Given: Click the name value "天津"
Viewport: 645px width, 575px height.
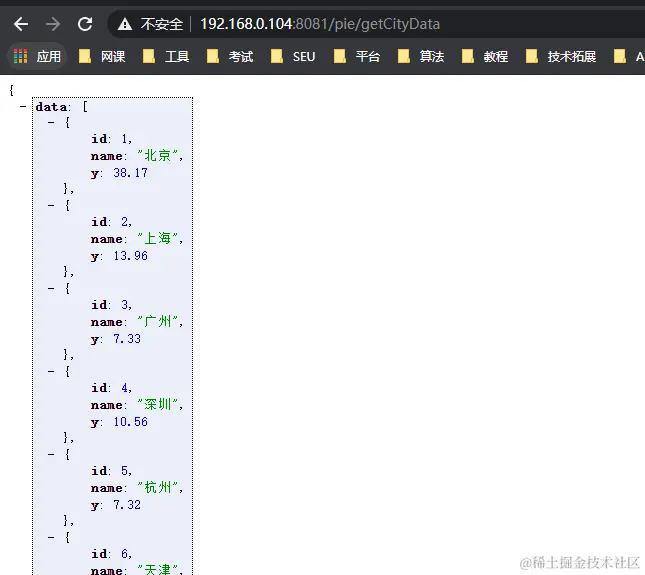Looking at the screenshot, I should tap(158, 570).
